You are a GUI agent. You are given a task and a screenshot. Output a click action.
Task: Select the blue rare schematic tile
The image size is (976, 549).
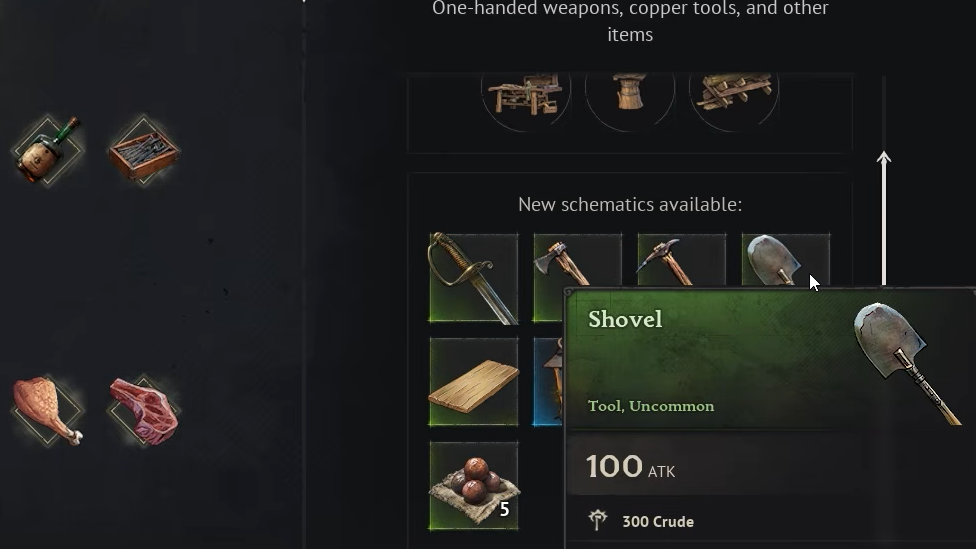pos(548,382)
